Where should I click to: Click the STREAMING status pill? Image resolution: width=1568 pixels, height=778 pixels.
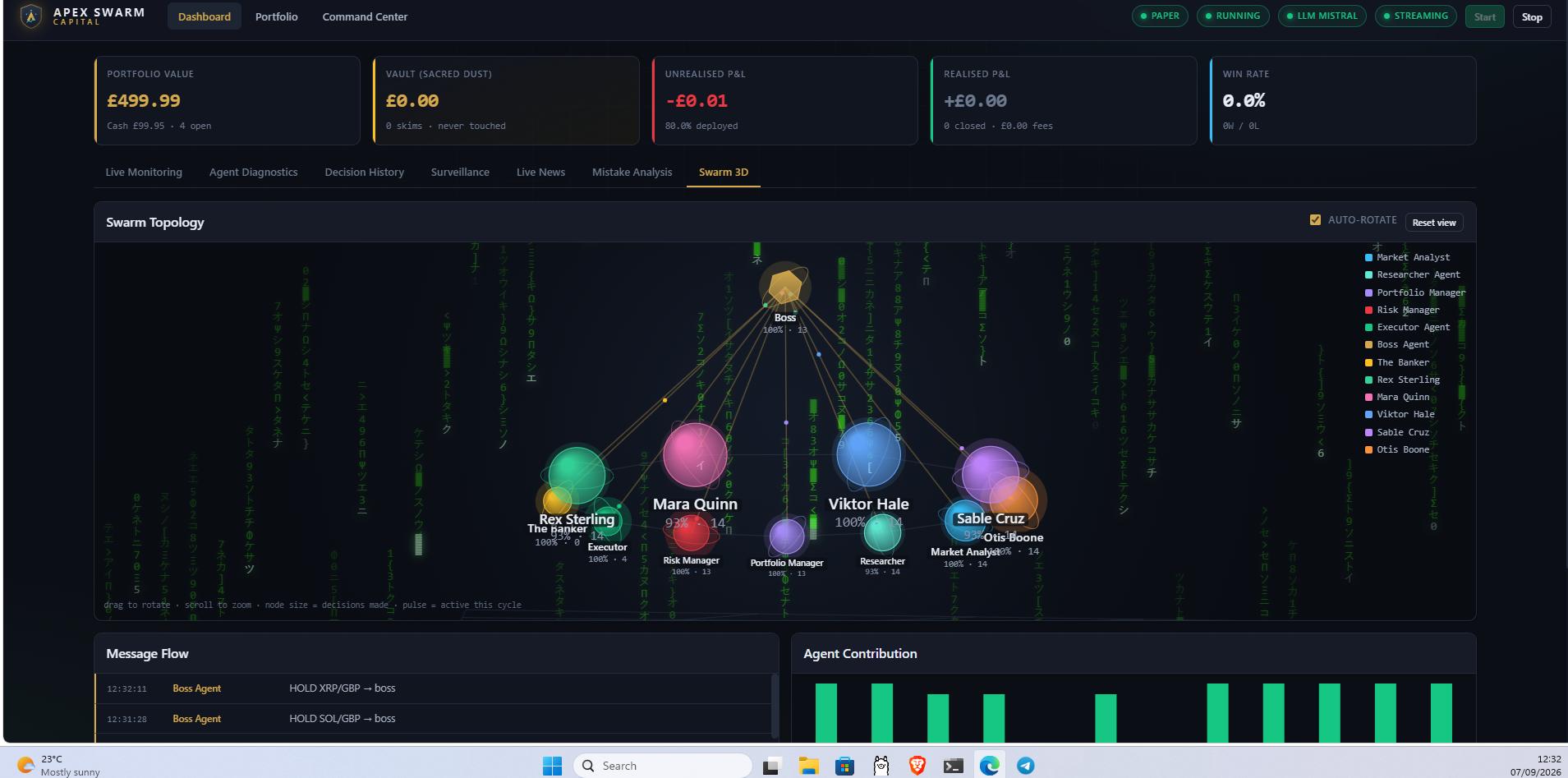1416,16
